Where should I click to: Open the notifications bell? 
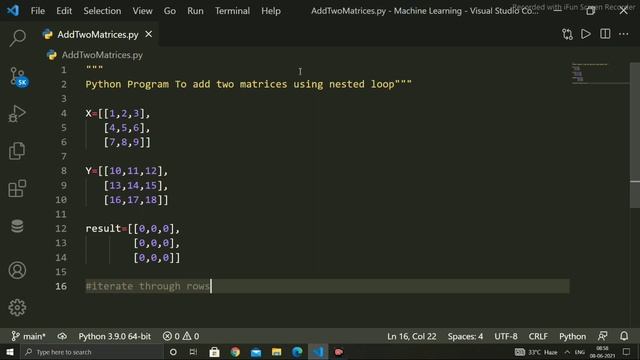624,336
